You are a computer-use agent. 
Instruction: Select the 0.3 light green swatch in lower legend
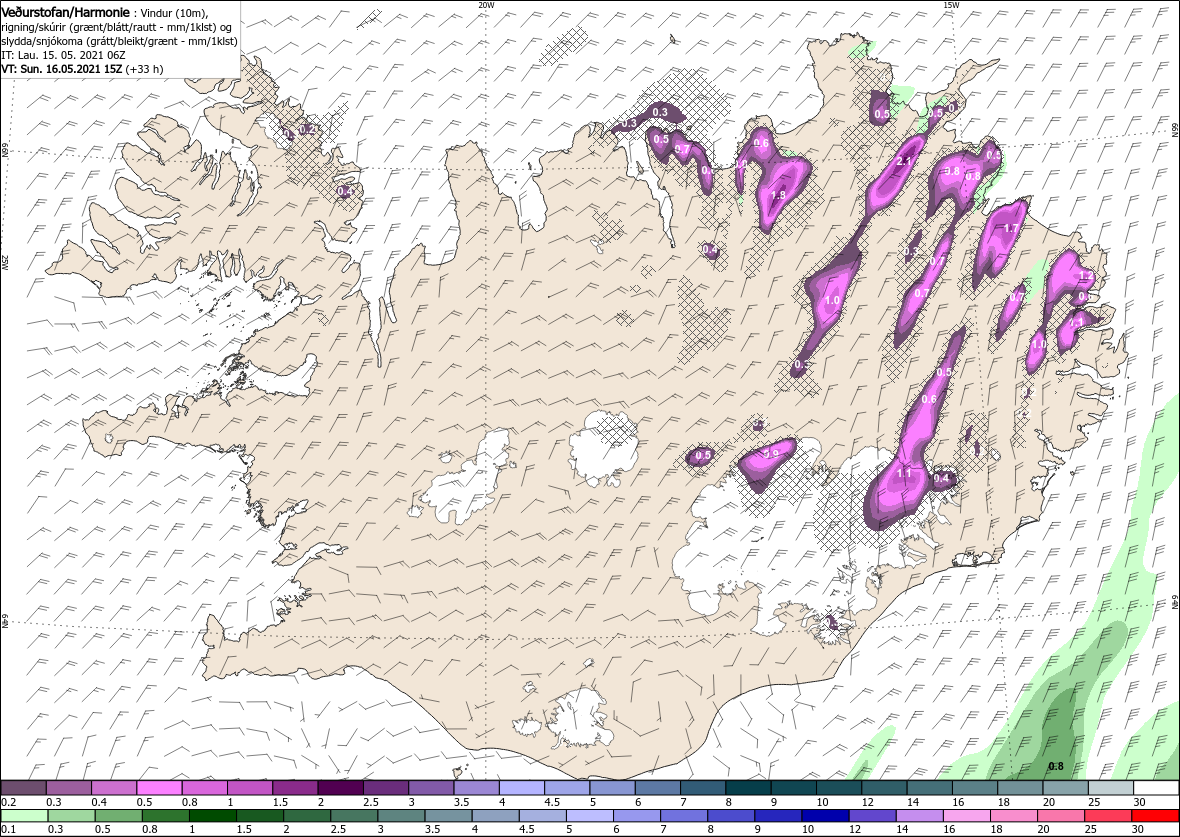pyautogui.click(x=72, y=816)
